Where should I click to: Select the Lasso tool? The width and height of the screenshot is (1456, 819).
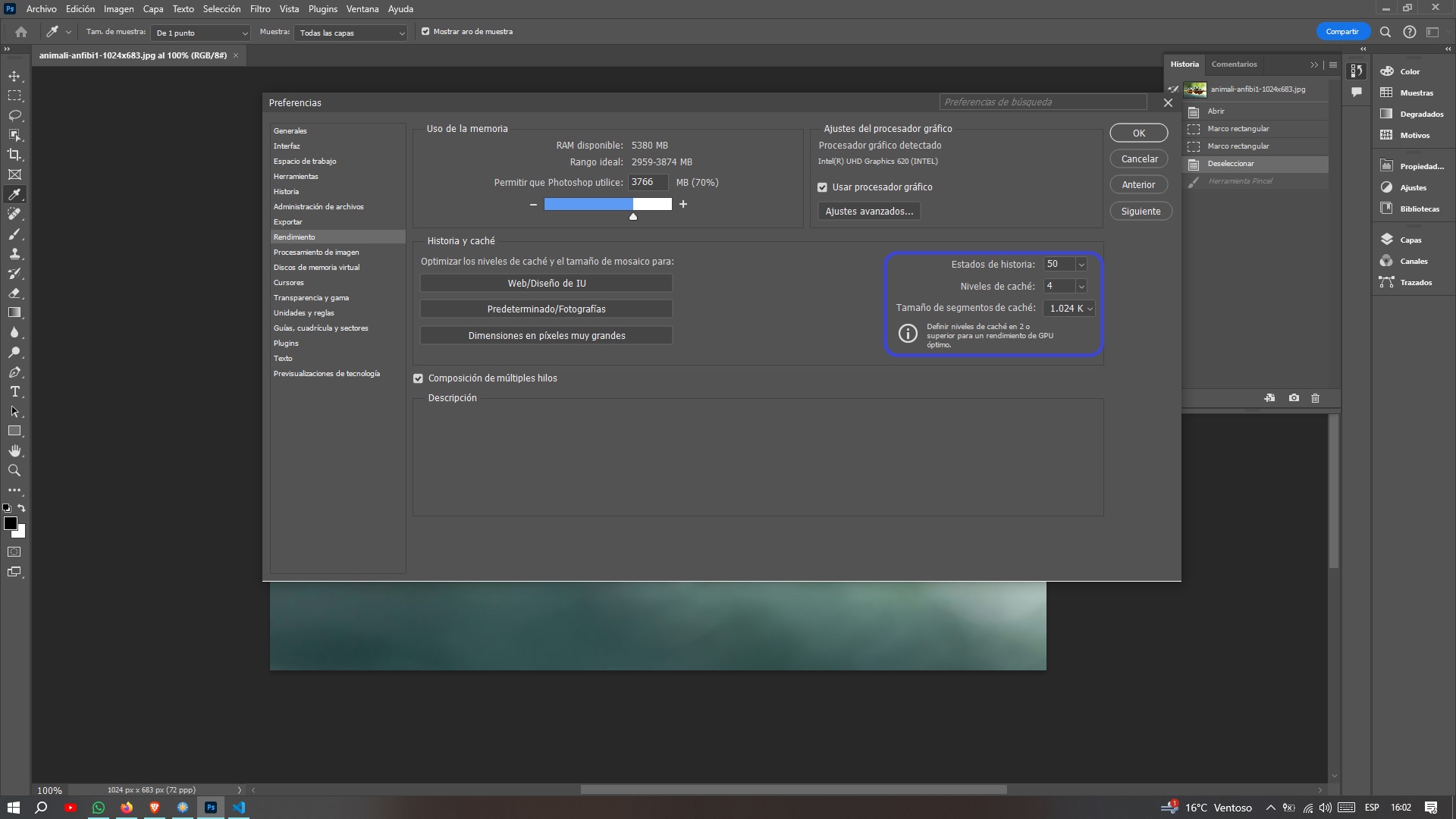point(14,115)
